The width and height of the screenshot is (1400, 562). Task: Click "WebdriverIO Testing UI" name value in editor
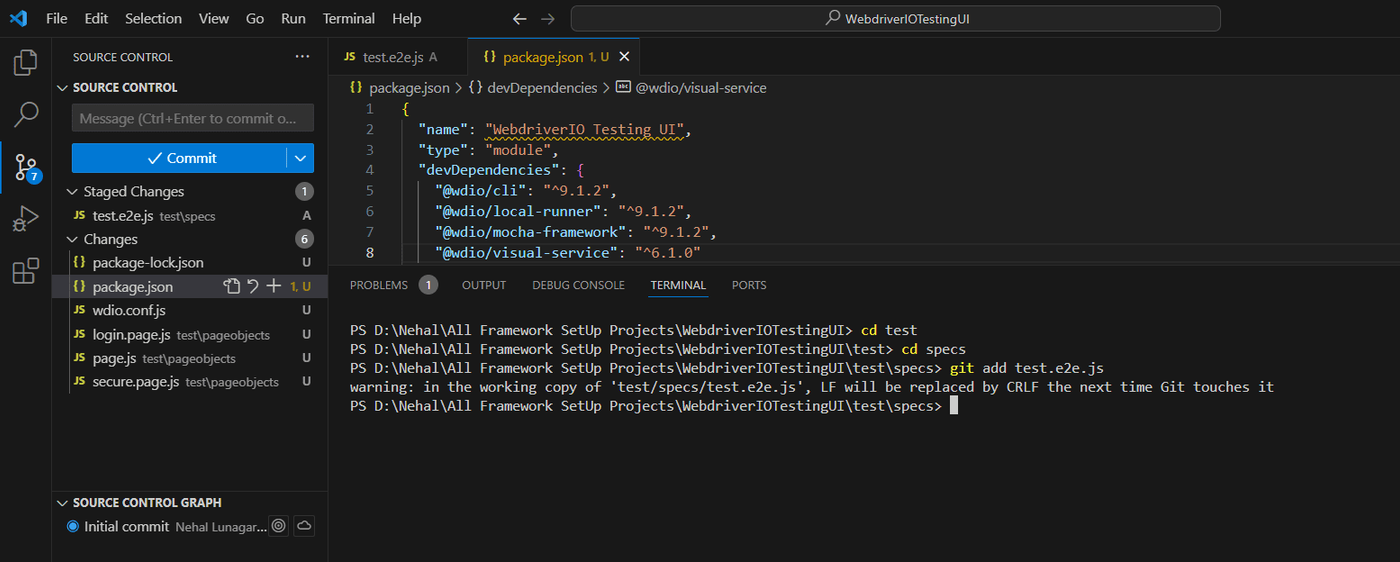(587, 129)
